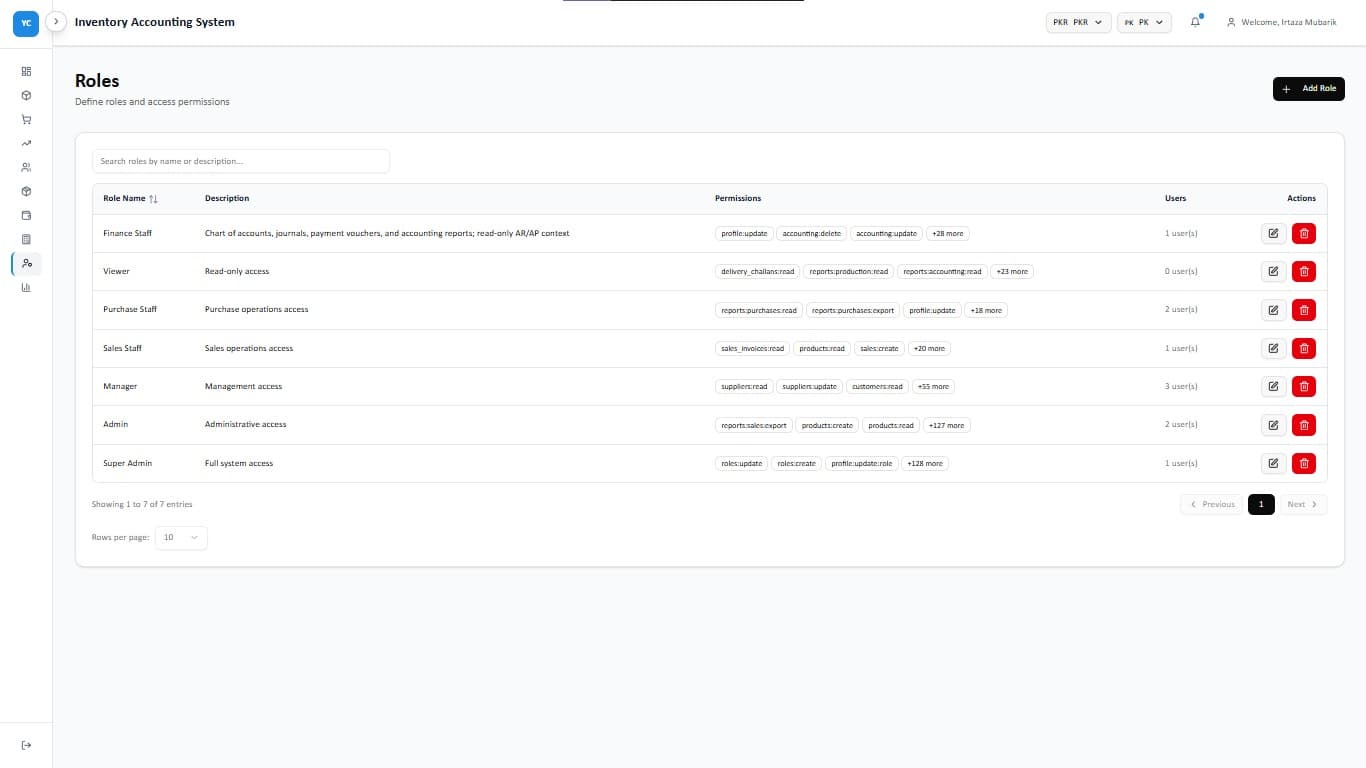Expand "+28 more" permissions for Finance Staff
The image size is (1366, 768).
(x=947, y=233)
